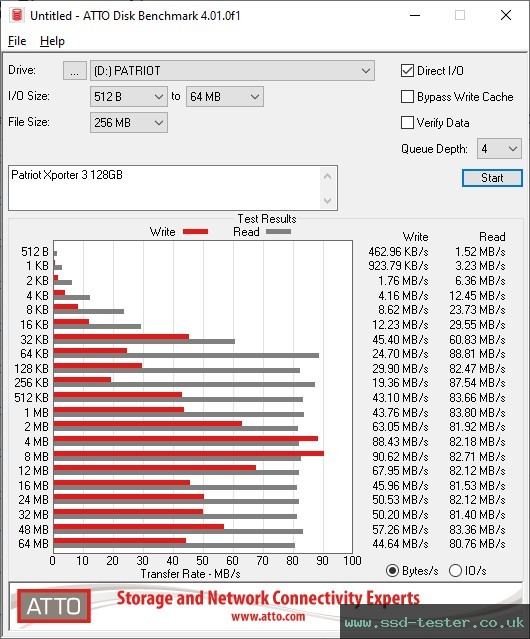530x639 pixels.
Task: Click the ATTO Disk Benchmark app icon
Action: point(17,15)
